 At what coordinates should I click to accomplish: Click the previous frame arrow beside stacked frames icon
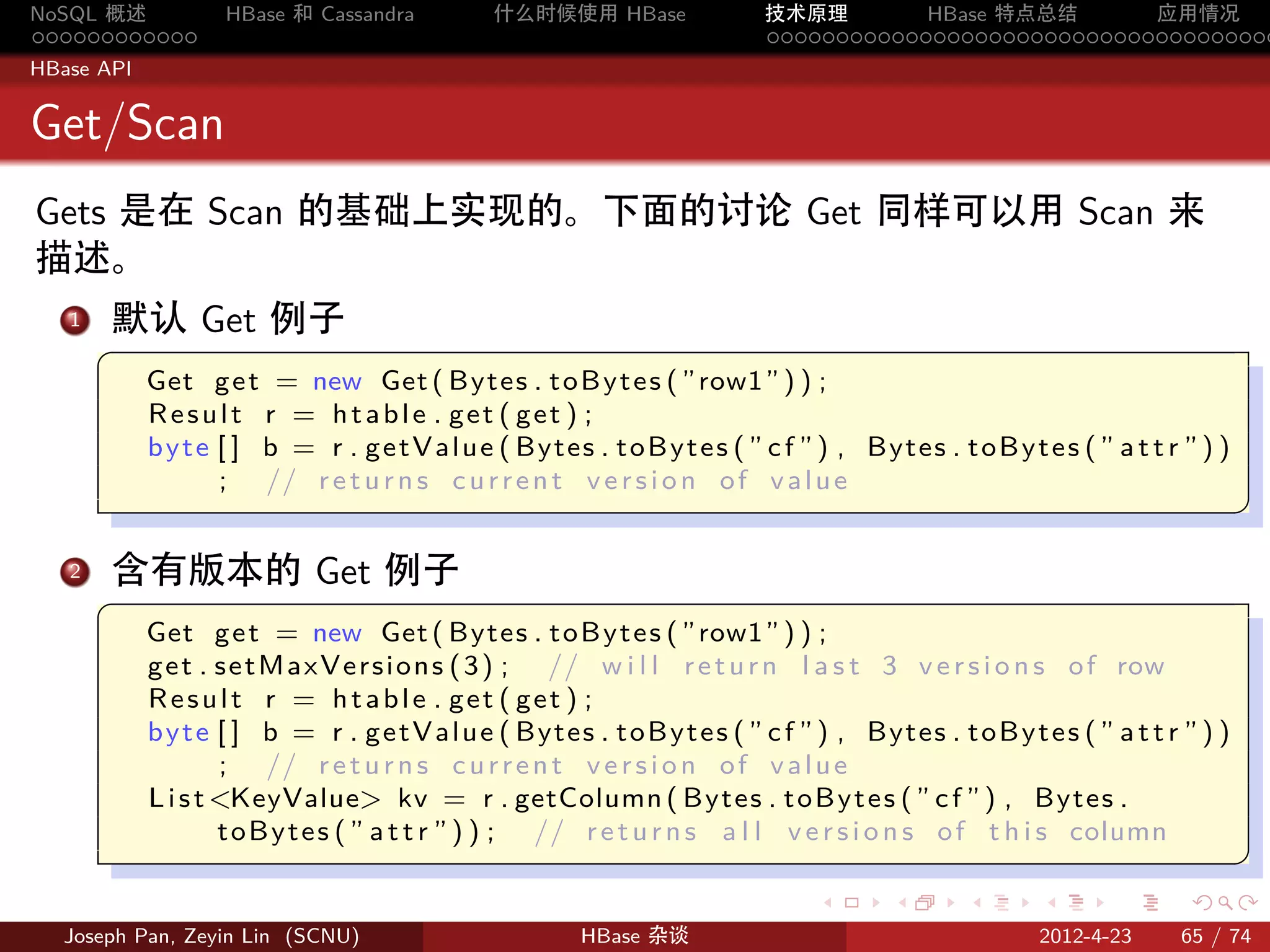(x=902, y=902)
